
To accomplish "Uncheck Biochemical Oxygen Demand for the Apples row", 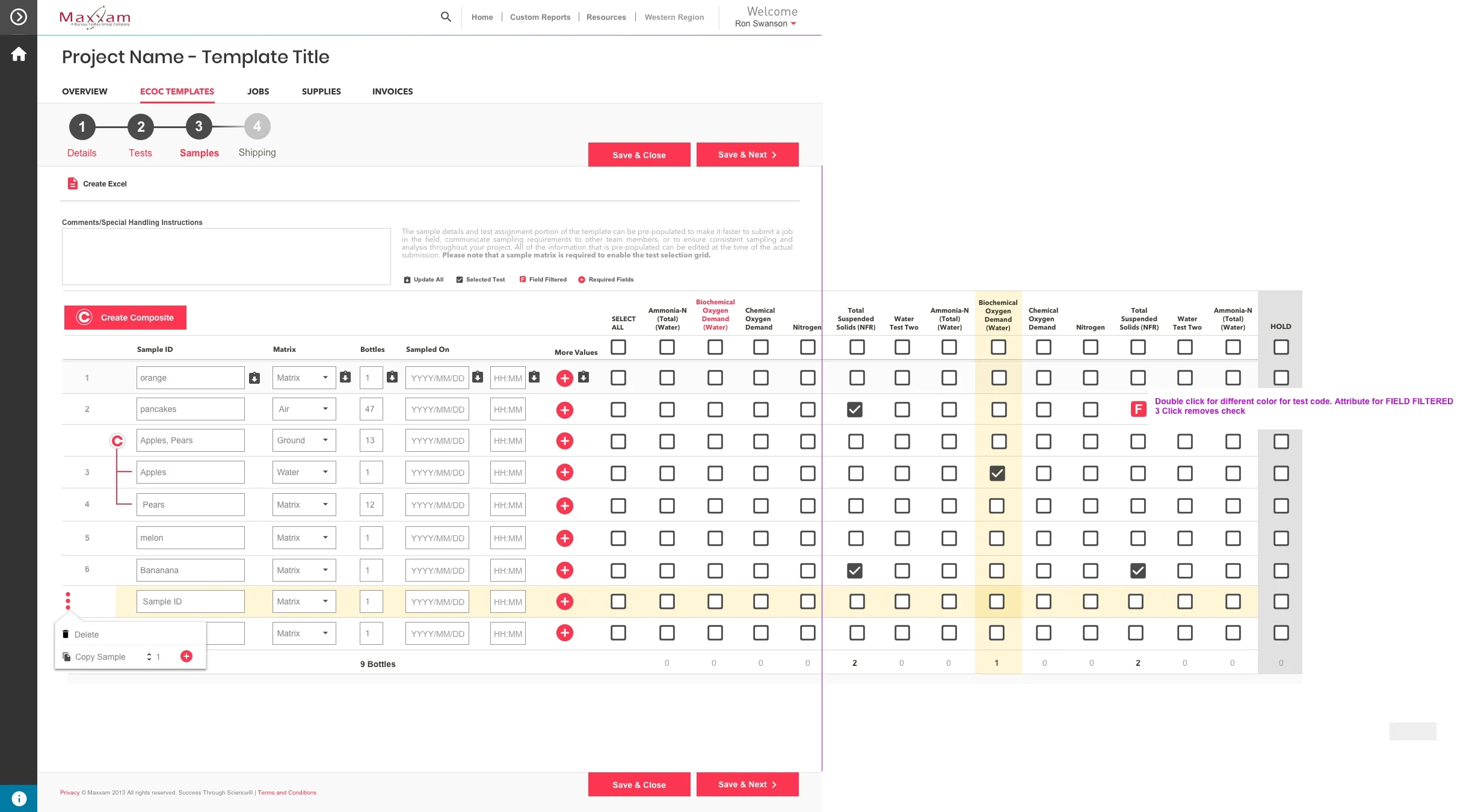I will pos(997,473).
